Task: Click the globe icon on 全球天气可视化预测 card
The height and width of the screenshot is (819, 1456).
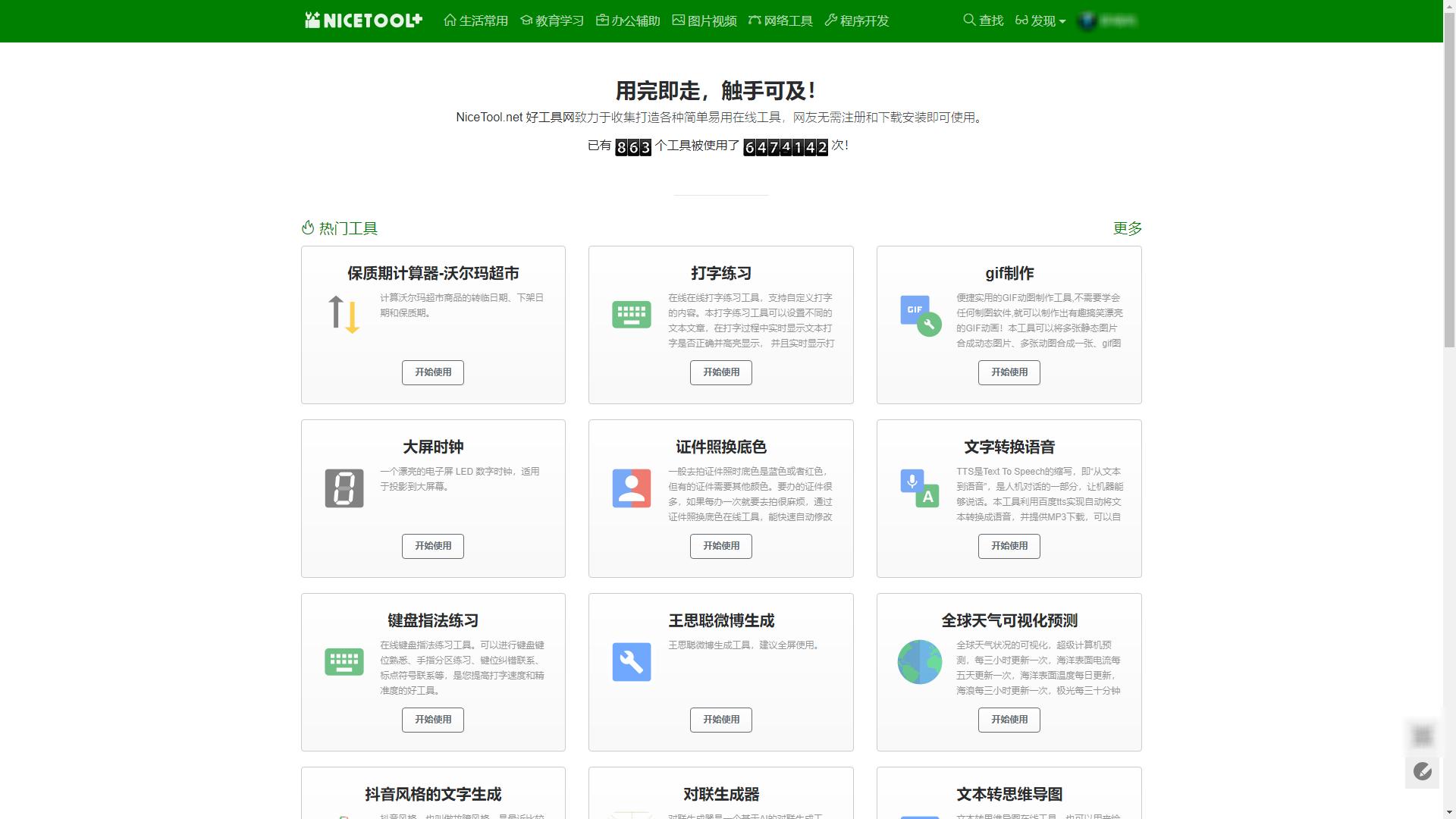Action: [x=920, y=661]
